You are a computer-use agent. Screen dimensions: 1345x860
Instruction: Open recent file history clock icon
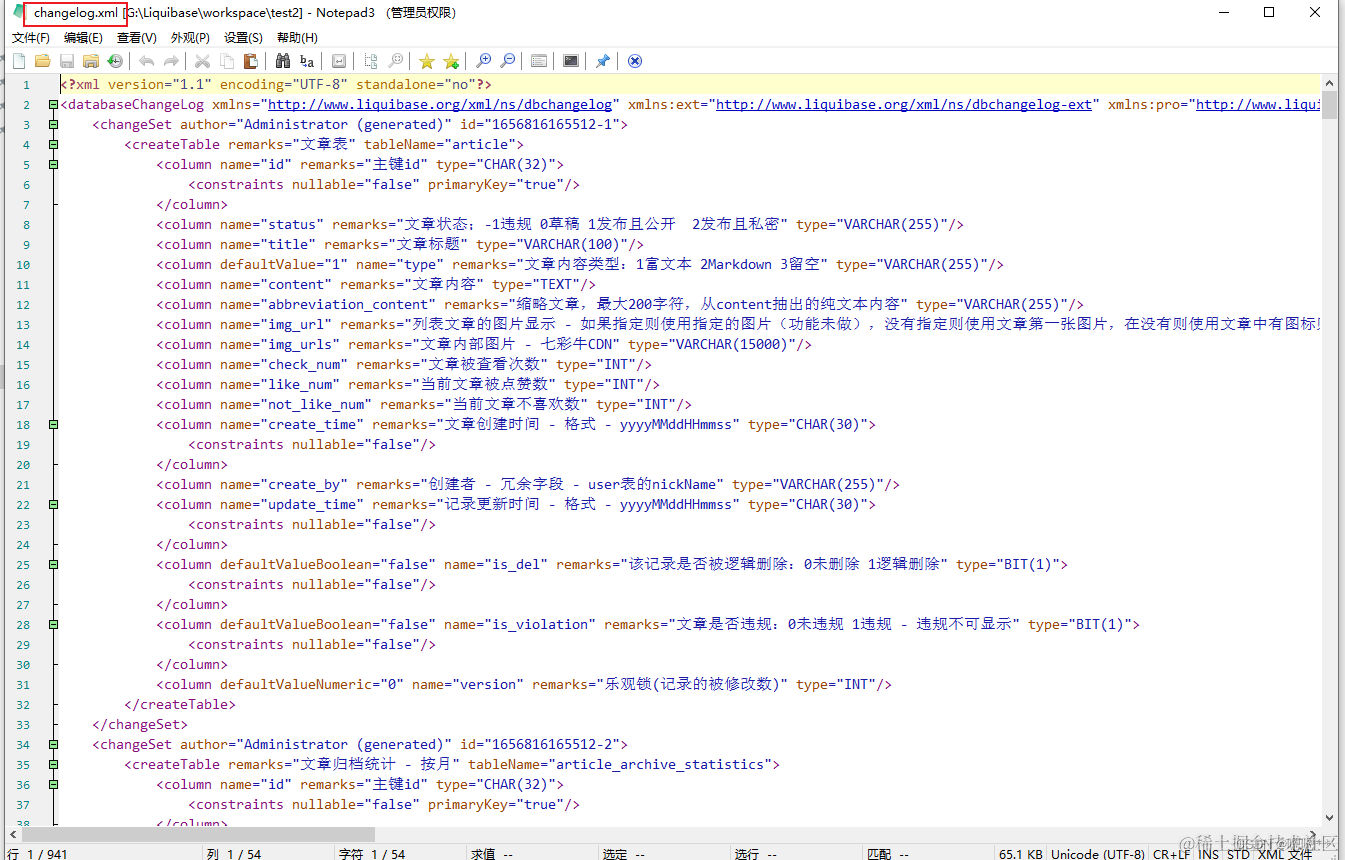(x=115, y=61)
